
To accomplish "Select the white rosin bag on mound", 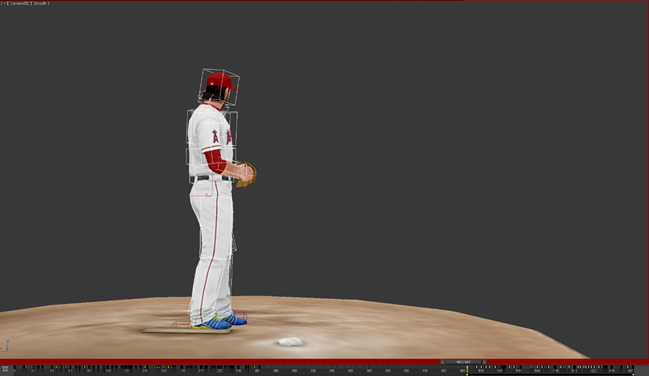I will point(291,342).
